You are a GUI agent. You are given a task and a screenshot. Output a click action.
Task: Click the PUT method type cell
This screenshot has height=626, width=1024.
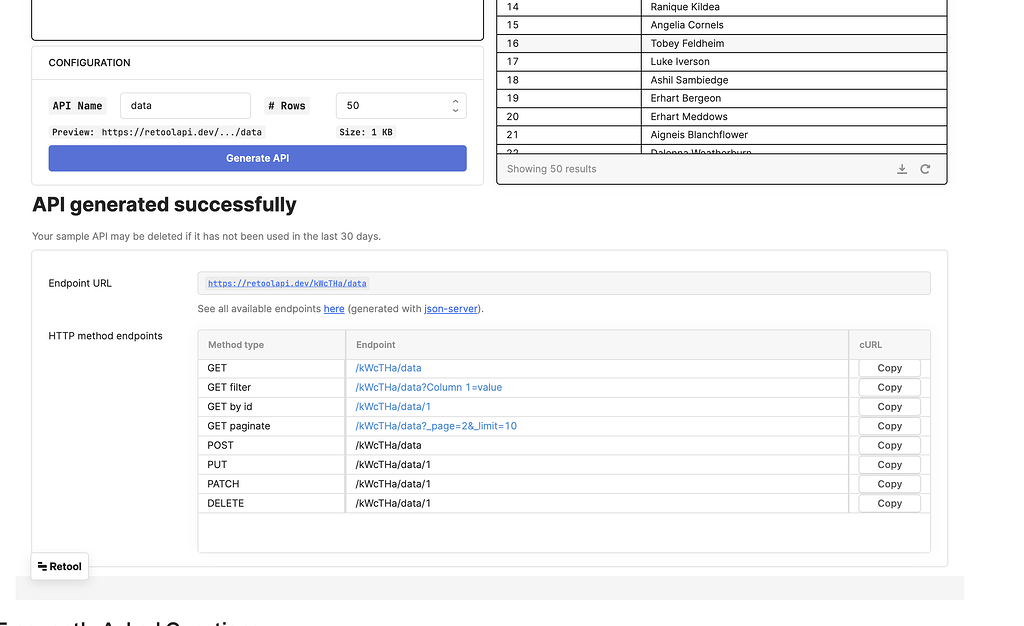pos(272,465)
